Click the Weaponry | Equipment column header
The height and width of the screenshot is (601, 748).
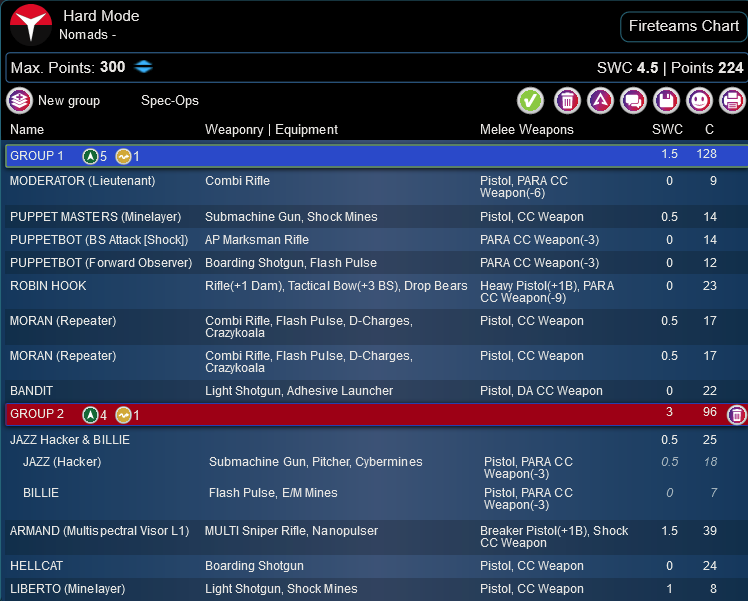pos(271,130)
